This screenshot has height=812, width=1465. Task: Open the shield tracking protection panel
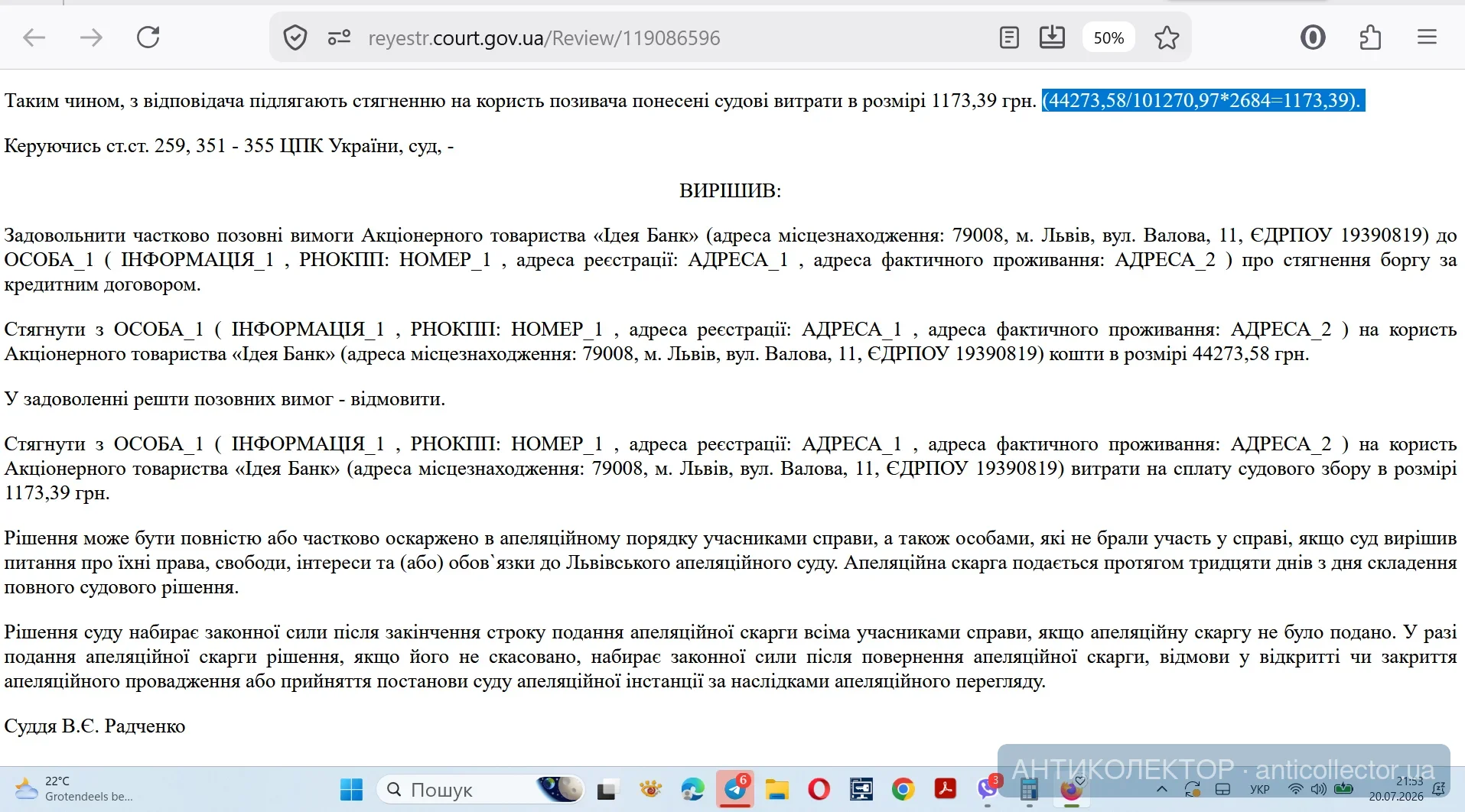click(x=295, y=37)
